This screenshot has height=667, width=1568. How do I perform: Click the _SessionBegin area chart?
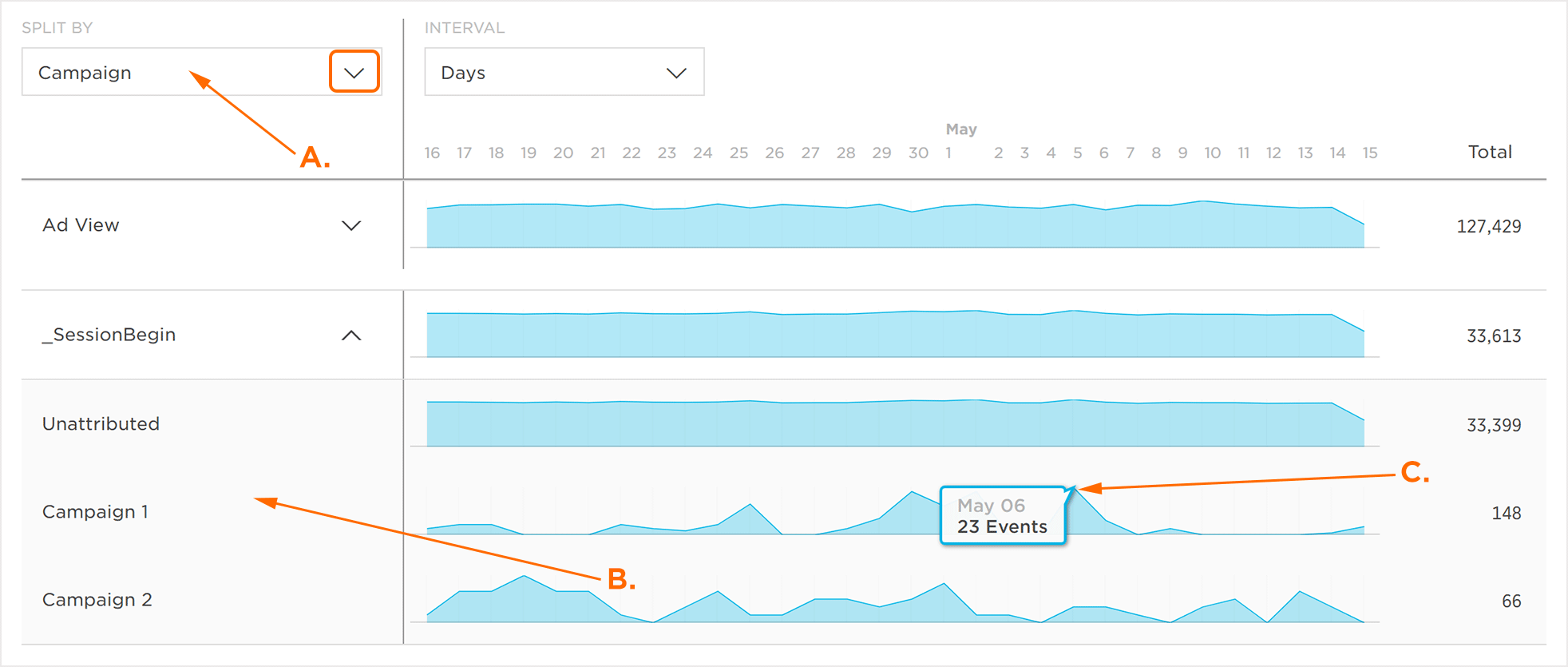pos(894,335)
